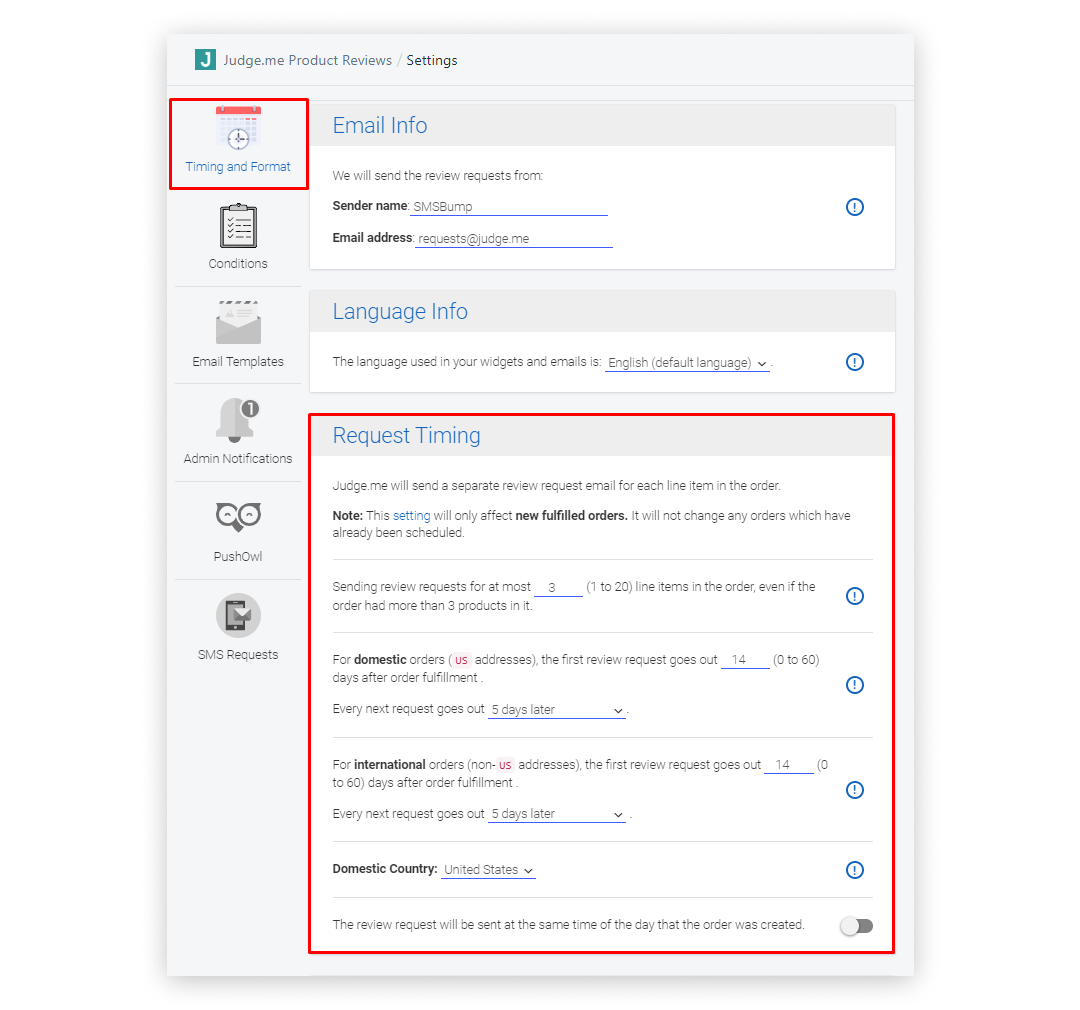1080x1010 pixels.
Task: Click the info icon for domestic orders
Action: (855, 685)
